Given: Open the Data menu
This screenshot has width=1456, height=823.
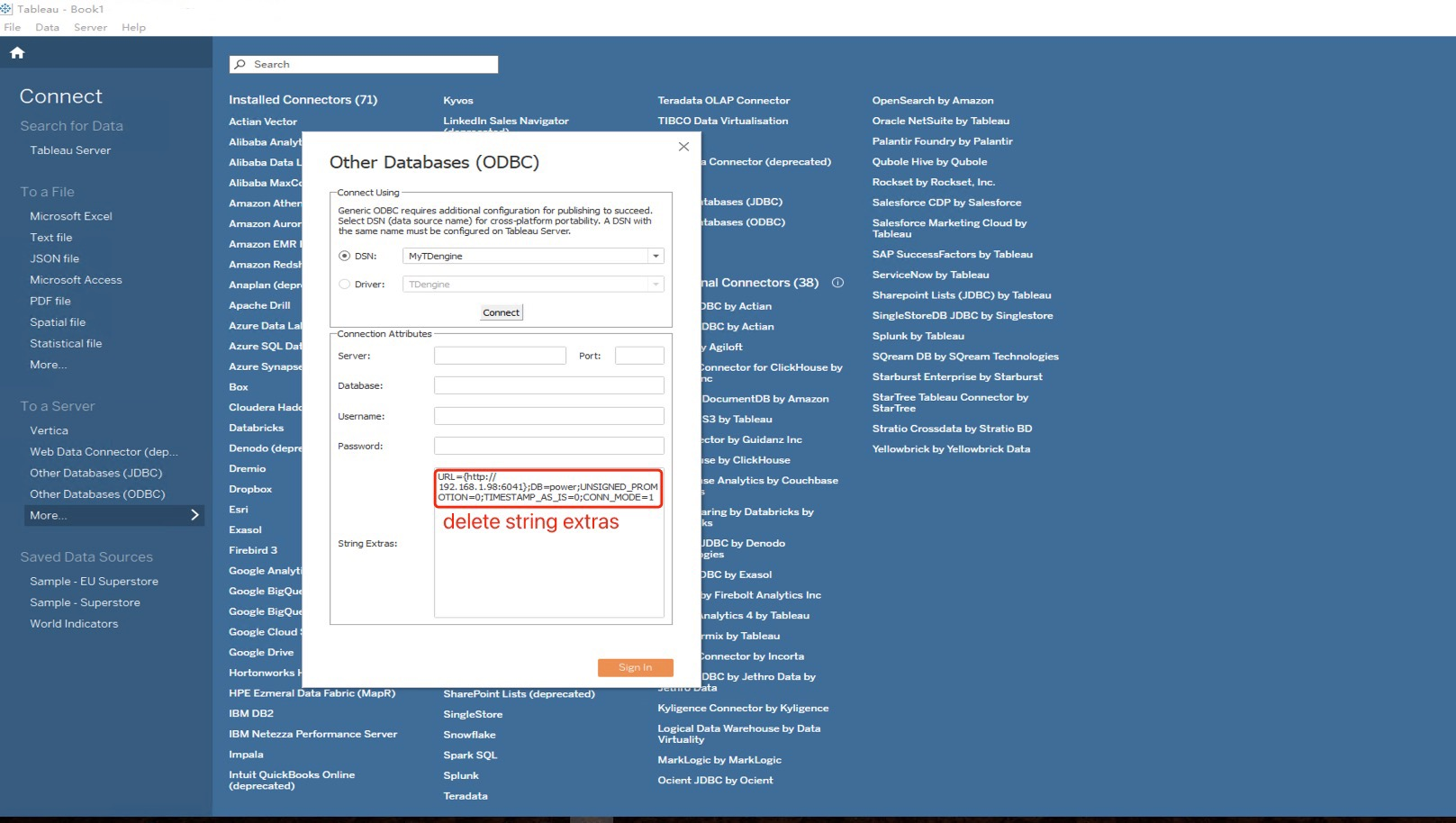Looking at the screenshot, I should (x=47, y=27).
